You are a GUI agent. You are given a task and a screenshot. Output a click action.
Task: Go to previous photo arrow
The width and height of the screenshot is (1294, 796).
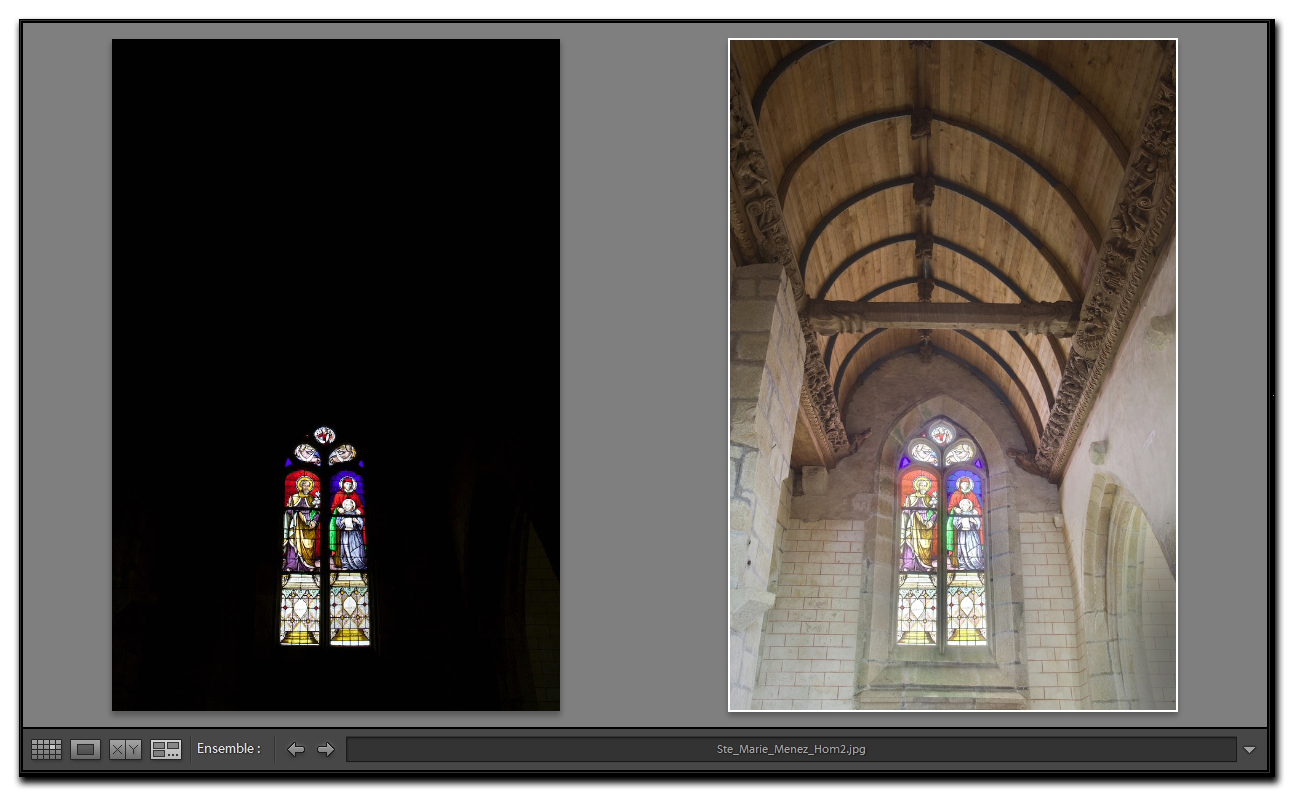[296, 749]
